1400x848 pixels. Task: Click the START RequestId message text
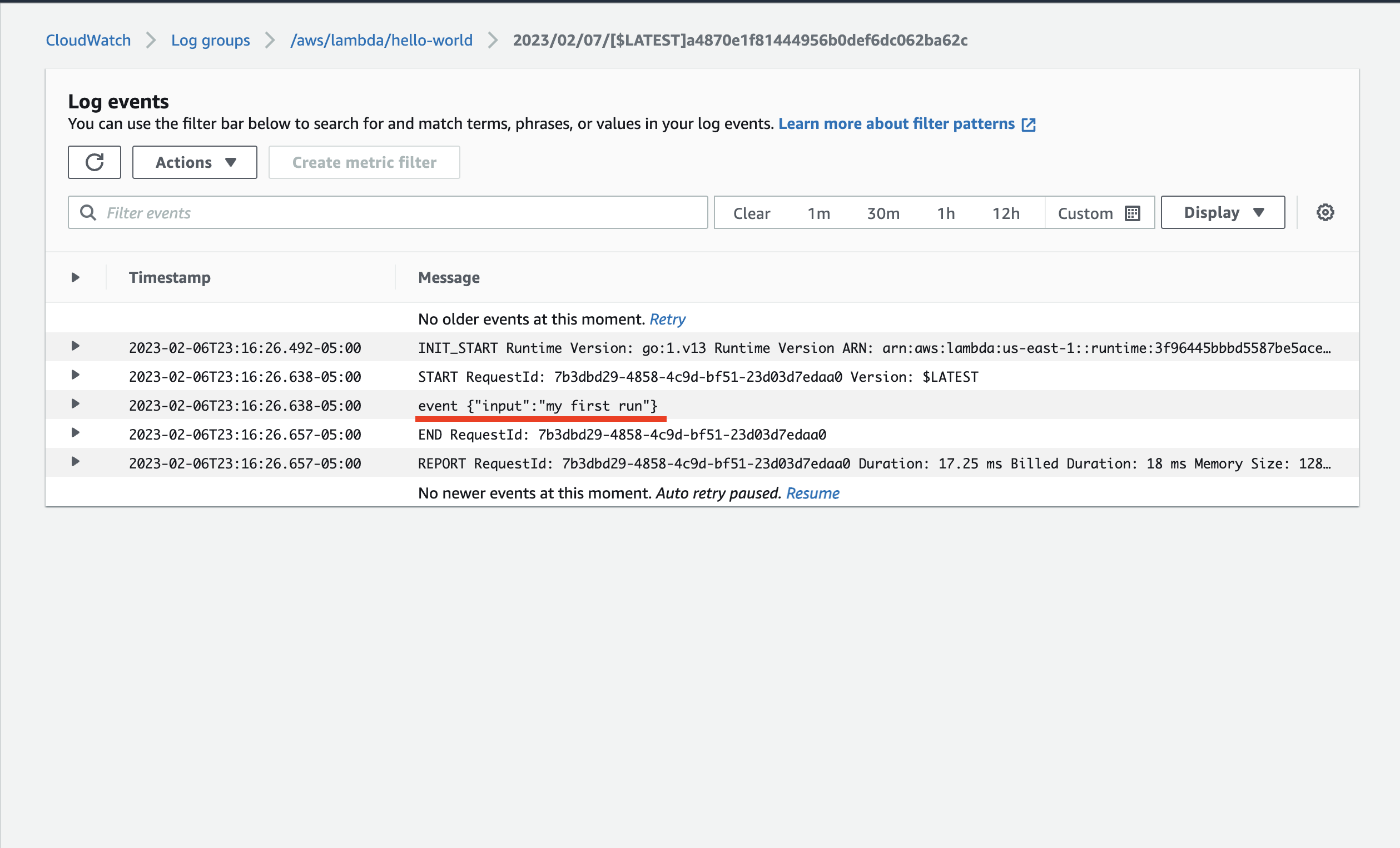pos(698,377)
